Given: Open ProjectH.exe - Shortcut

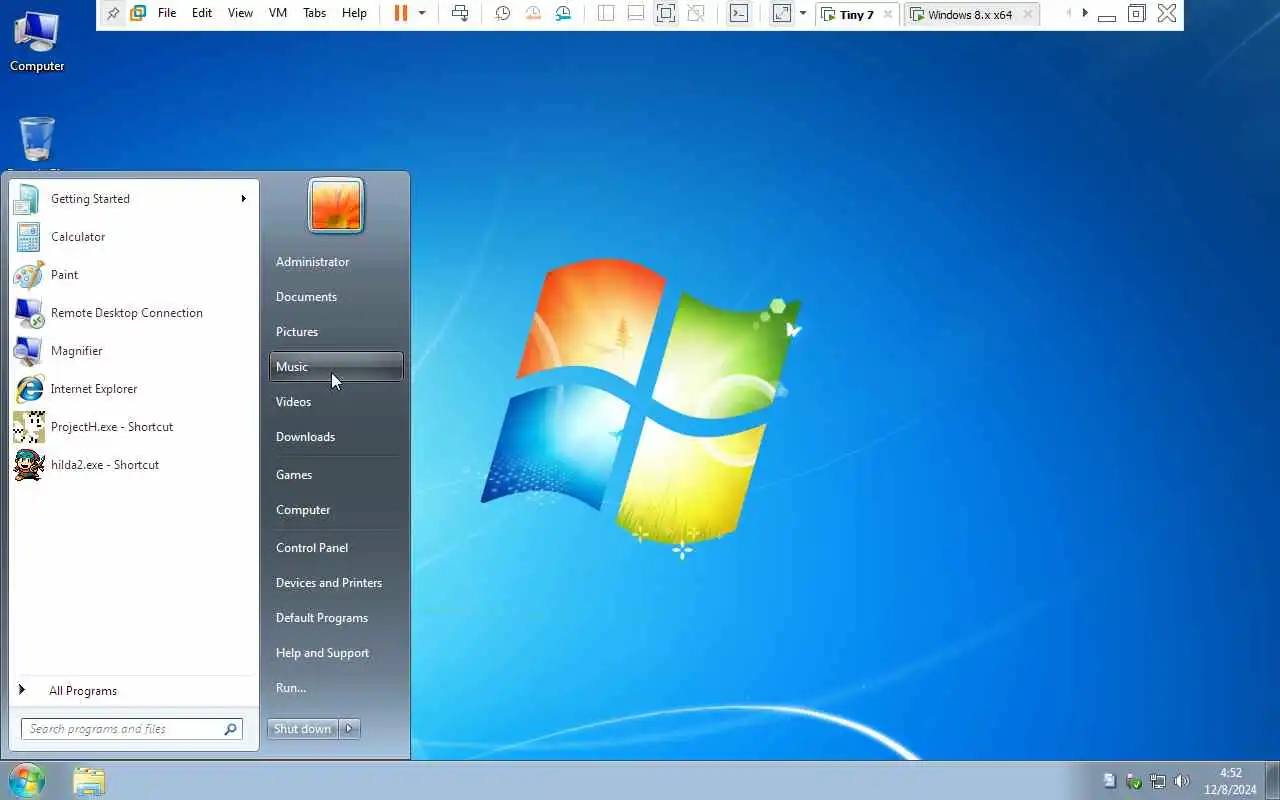Looking at the screenshot, I should click(x=134, y=427).
